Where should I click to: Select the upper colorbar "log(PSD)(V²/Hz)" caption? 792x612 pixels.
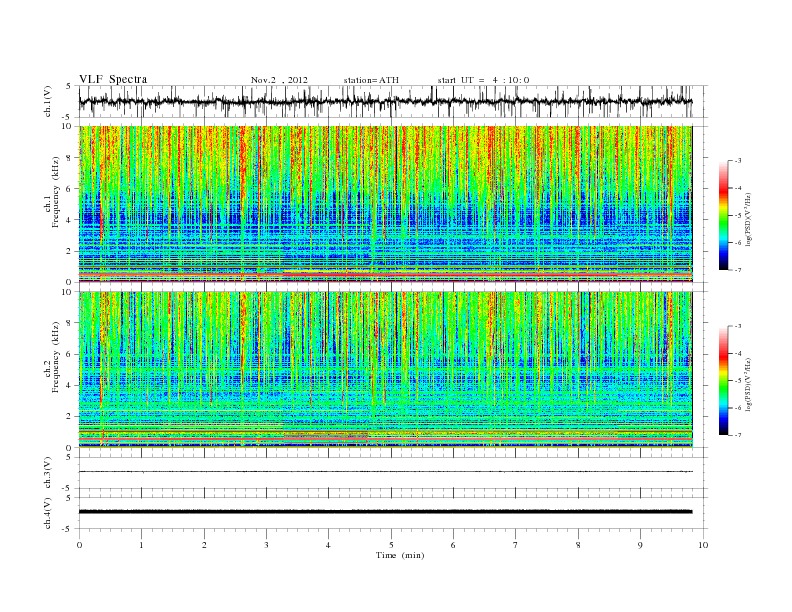pos(749,219)
